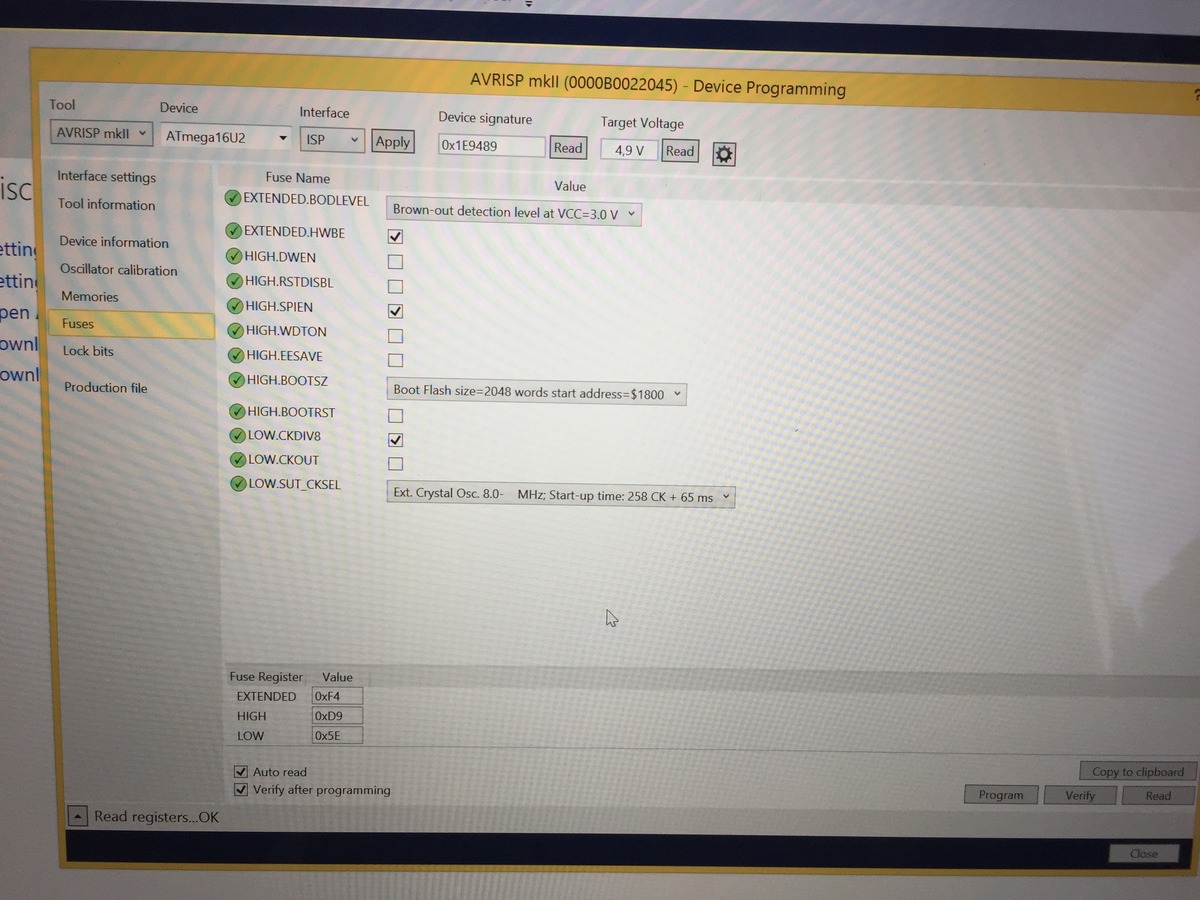Enable the HIGH.BOOTRST fuse checkbox
The height and width of the screenshot is (900, 1200).
tap(395, 415)
